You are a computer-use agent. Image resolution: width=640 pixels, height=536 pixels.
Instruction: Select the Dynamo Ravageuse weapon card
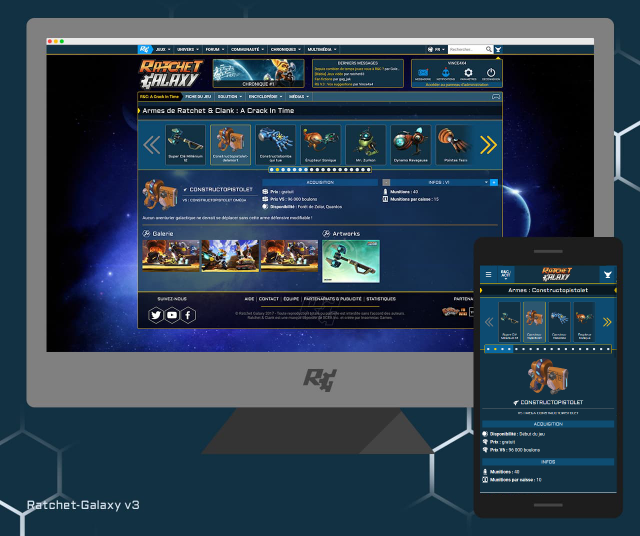411,145
